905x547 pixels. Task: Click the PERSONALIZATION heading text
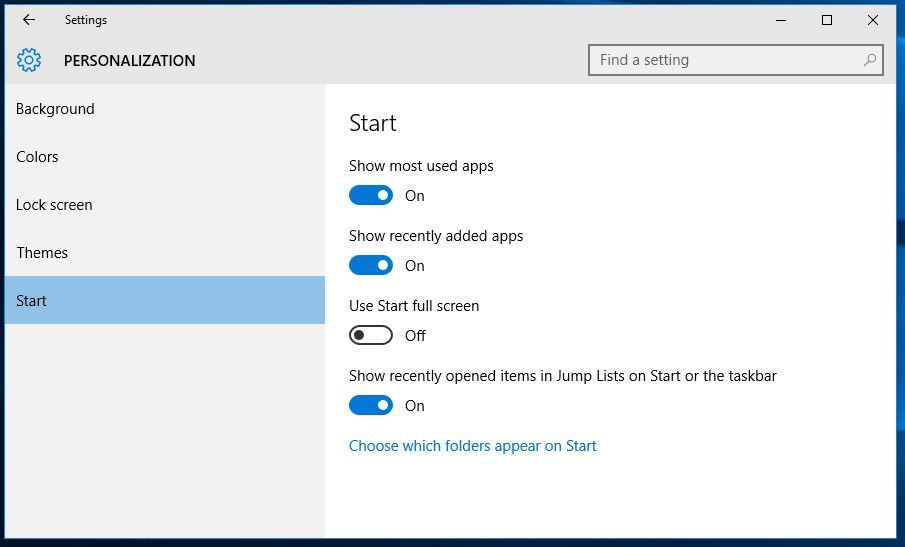pyautogui.click(x=129, y=61)
